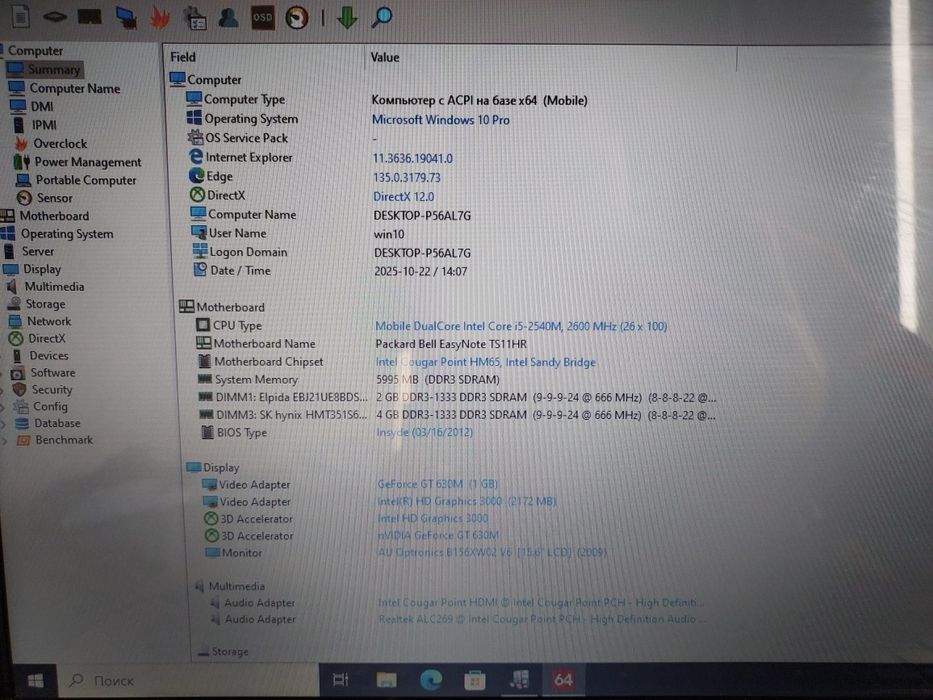Open the Intel Core i5-2540M CPU link
The width and height of the screenshot is (933, 700).
(x=521, y=326)
